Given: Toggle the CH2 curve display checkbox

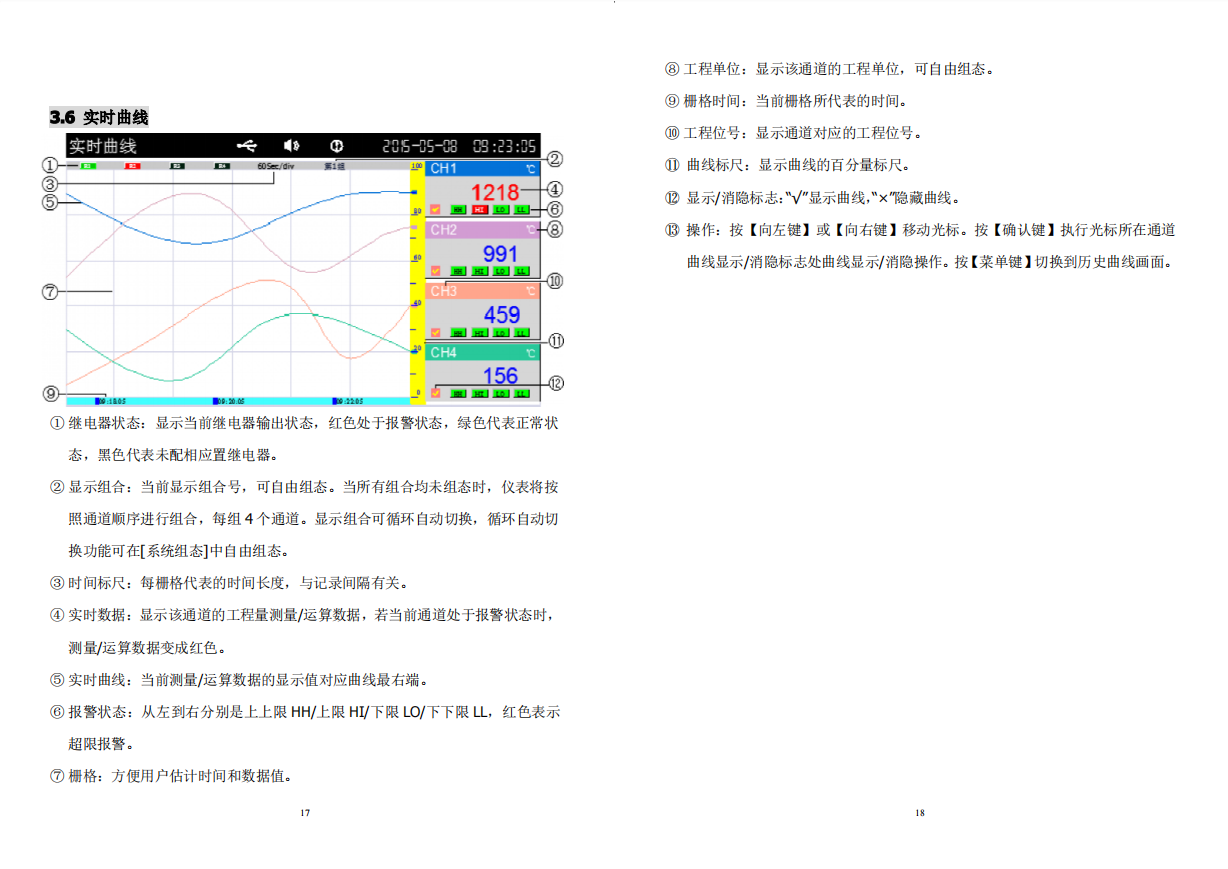Looking at the screenshot, I should (x=435, y=271).
